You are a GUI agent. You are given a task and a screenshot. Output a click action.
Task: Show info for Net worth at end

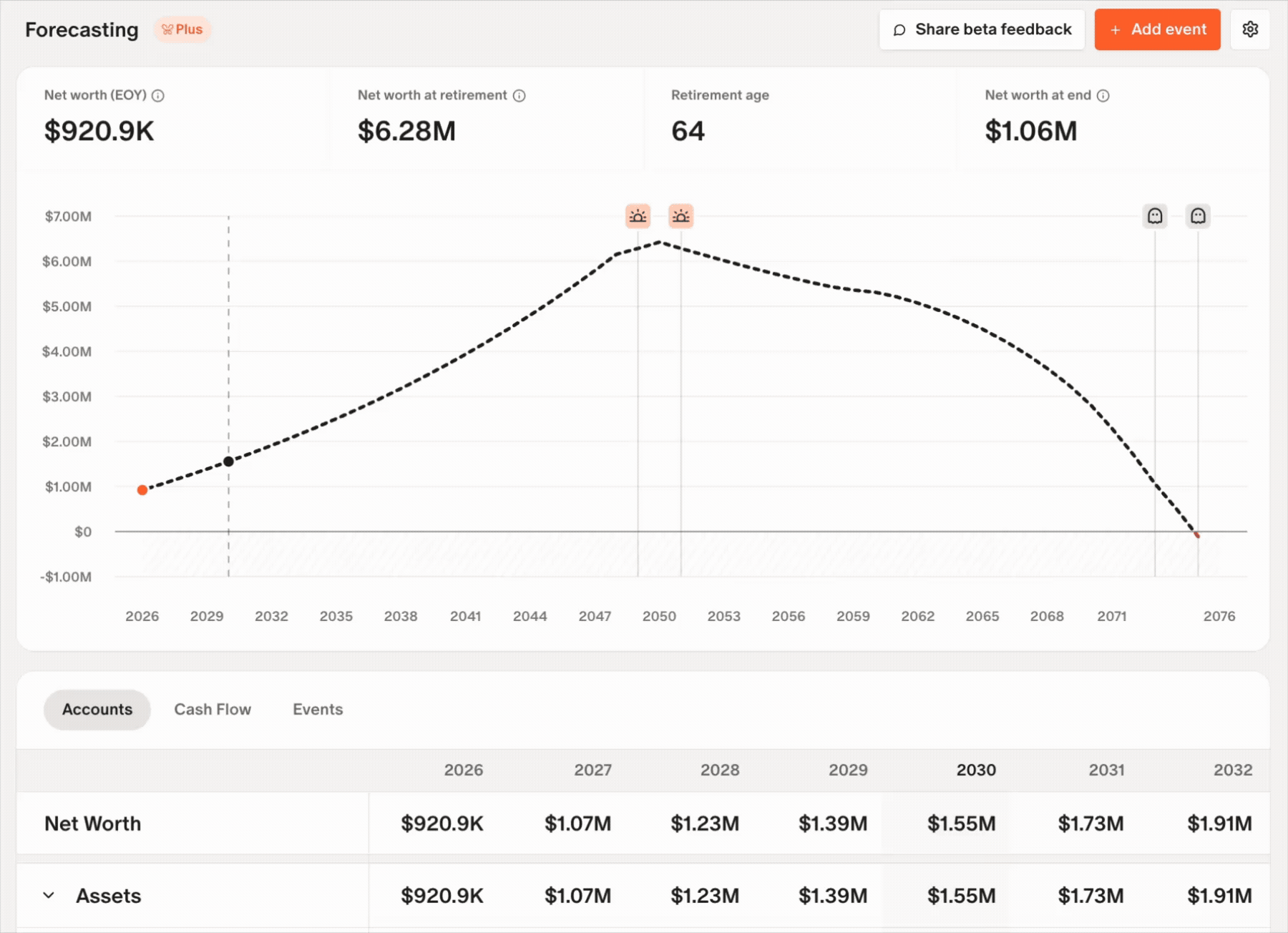point(1103,96)
